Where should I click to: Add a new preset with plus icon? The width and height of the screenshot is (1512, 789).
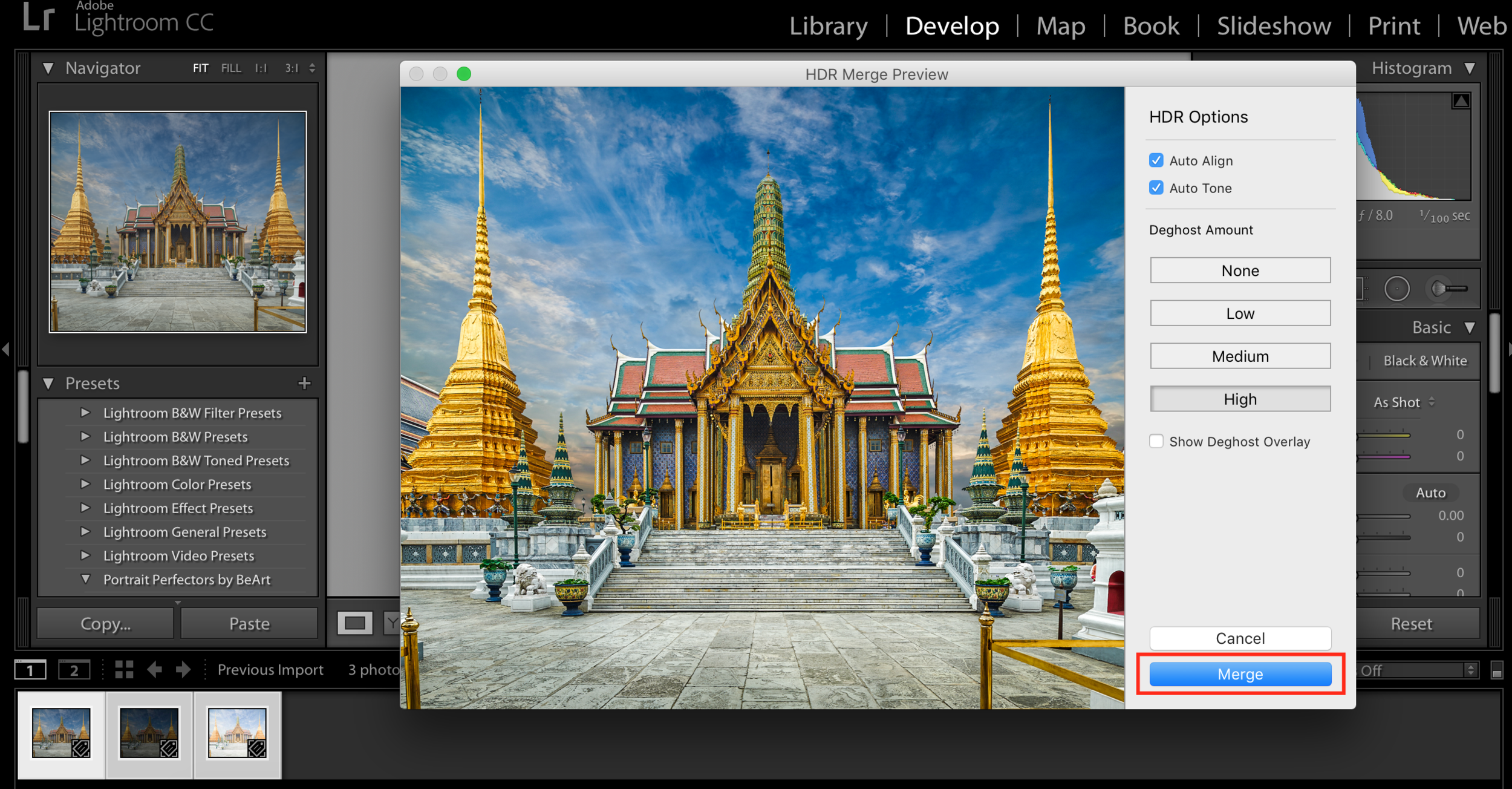coord(304,383)
